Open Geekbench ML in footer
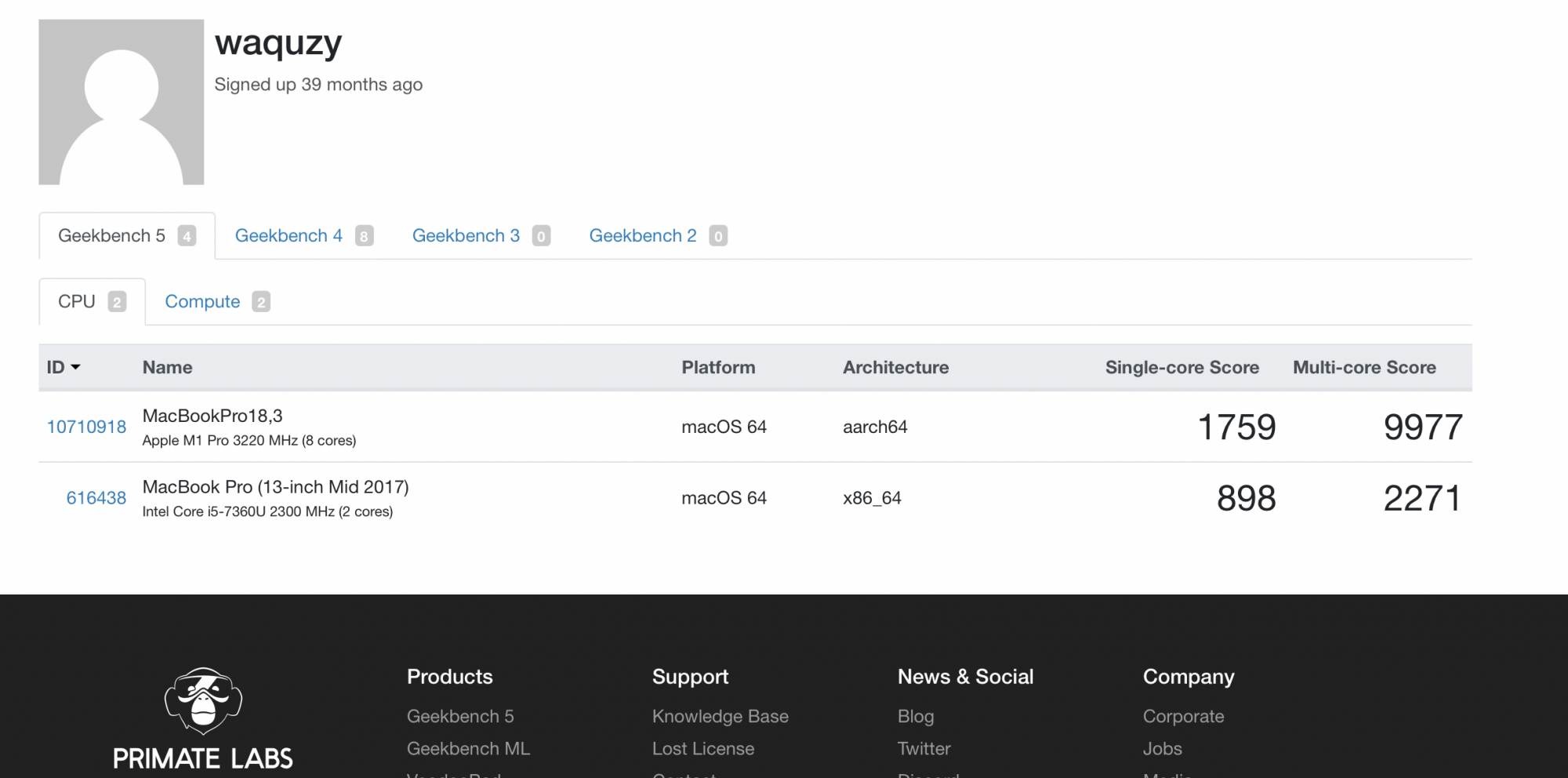Image resolution: width=1568 pixels, height=778 pixels. pos(468,748)
